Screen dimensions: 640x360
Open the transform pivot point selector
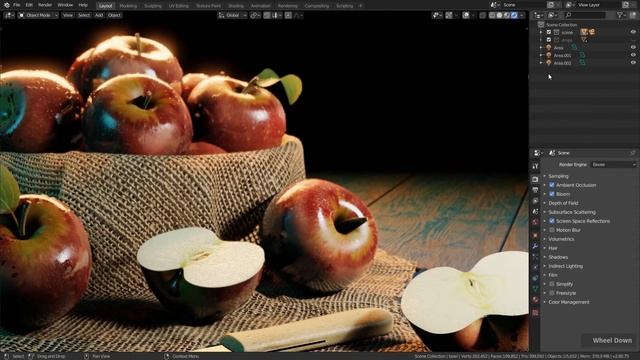coord(256,15)
